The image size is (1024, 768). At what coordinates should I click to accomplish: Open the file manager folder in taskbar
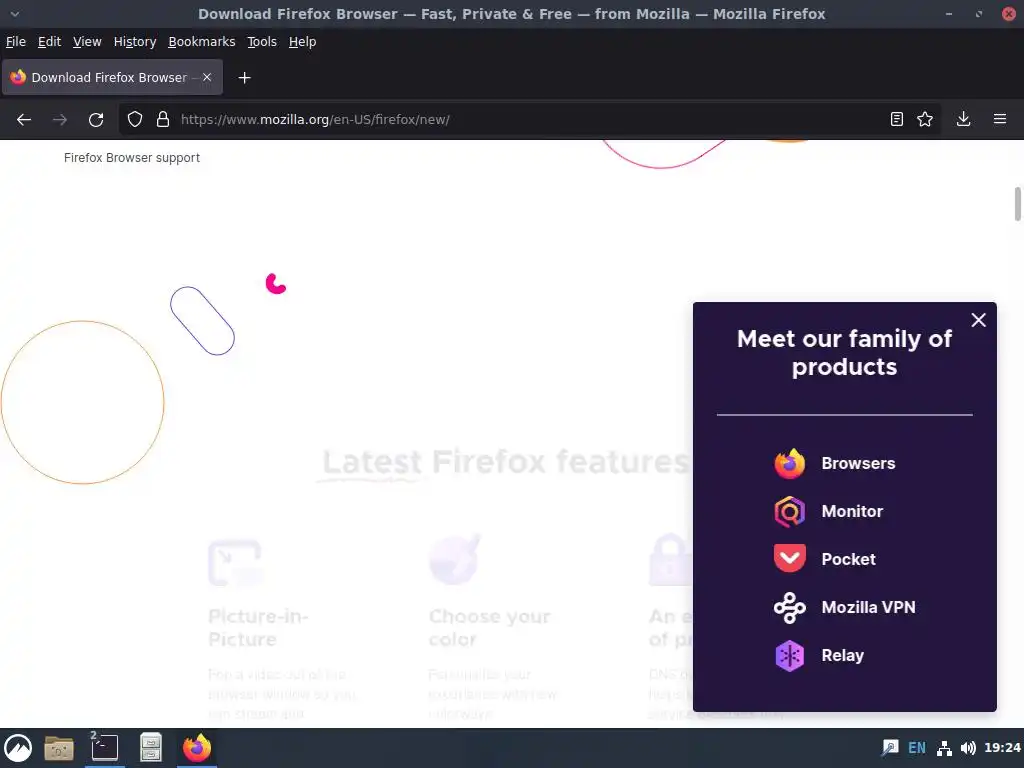click(58, 748)
